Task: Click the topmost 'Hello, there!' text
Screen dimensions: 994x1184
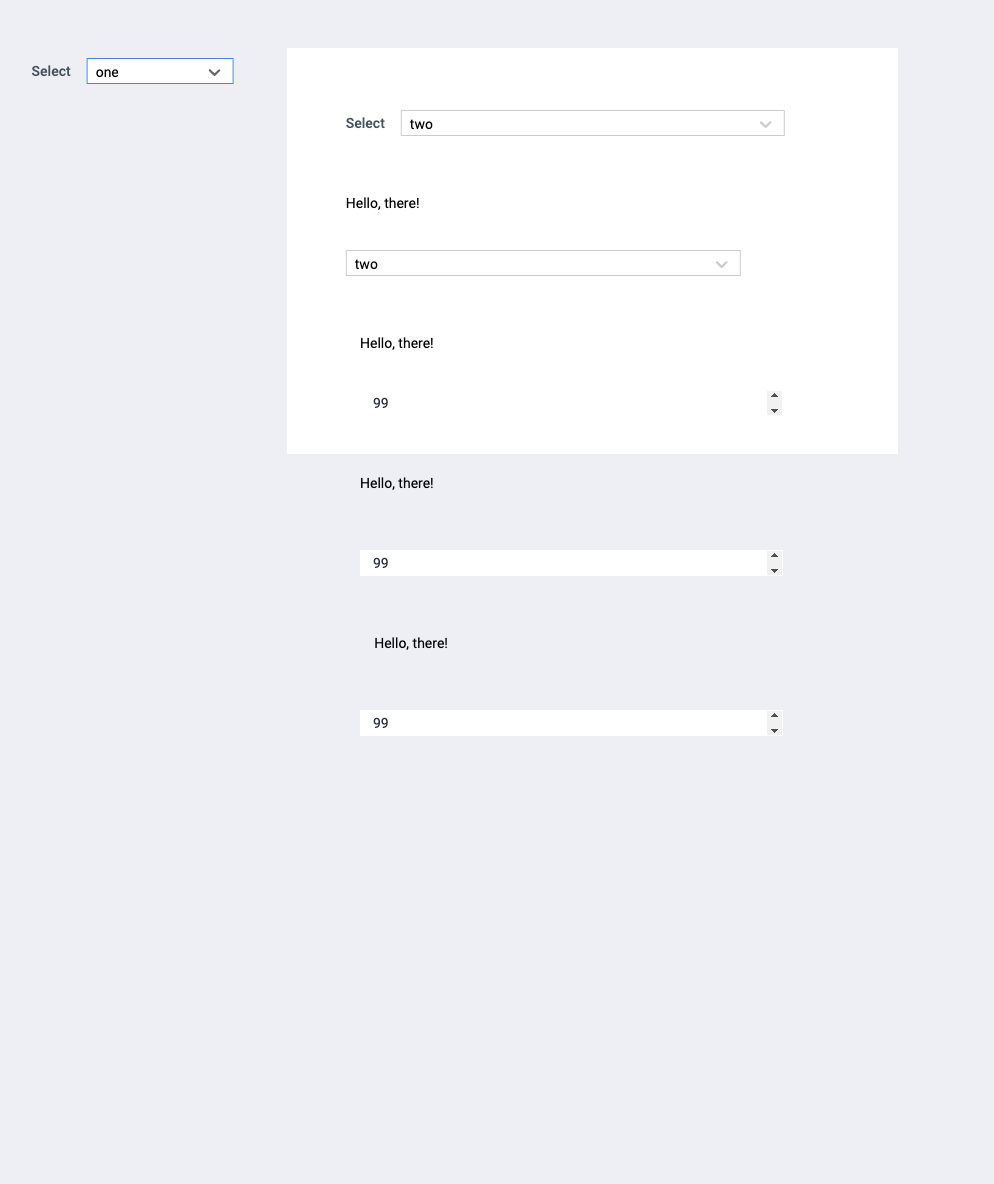Action: [383, 203]
